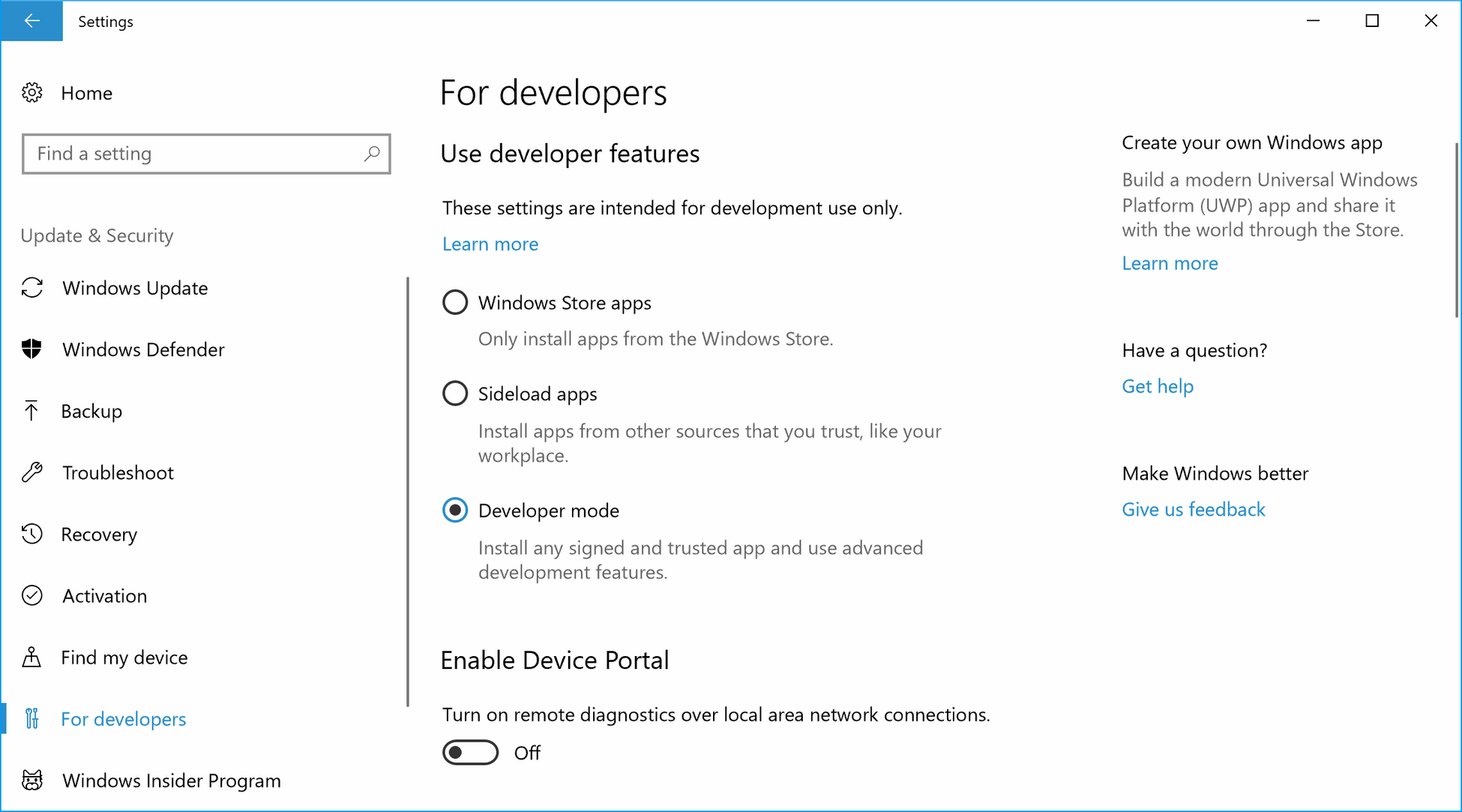Select Developer mode
This screenshot has width=1462, height=812.
(x=455, y=510)
